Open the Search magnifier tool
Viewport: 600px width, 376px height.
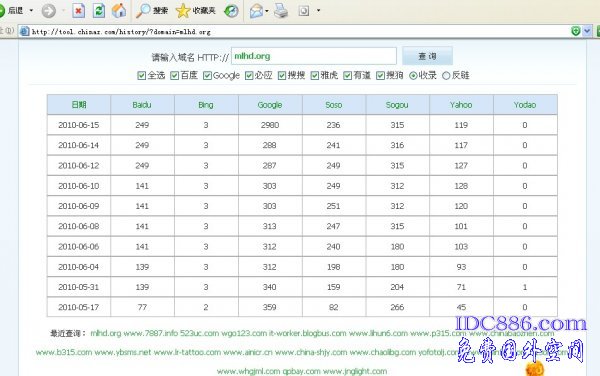[x=143, y=11]
